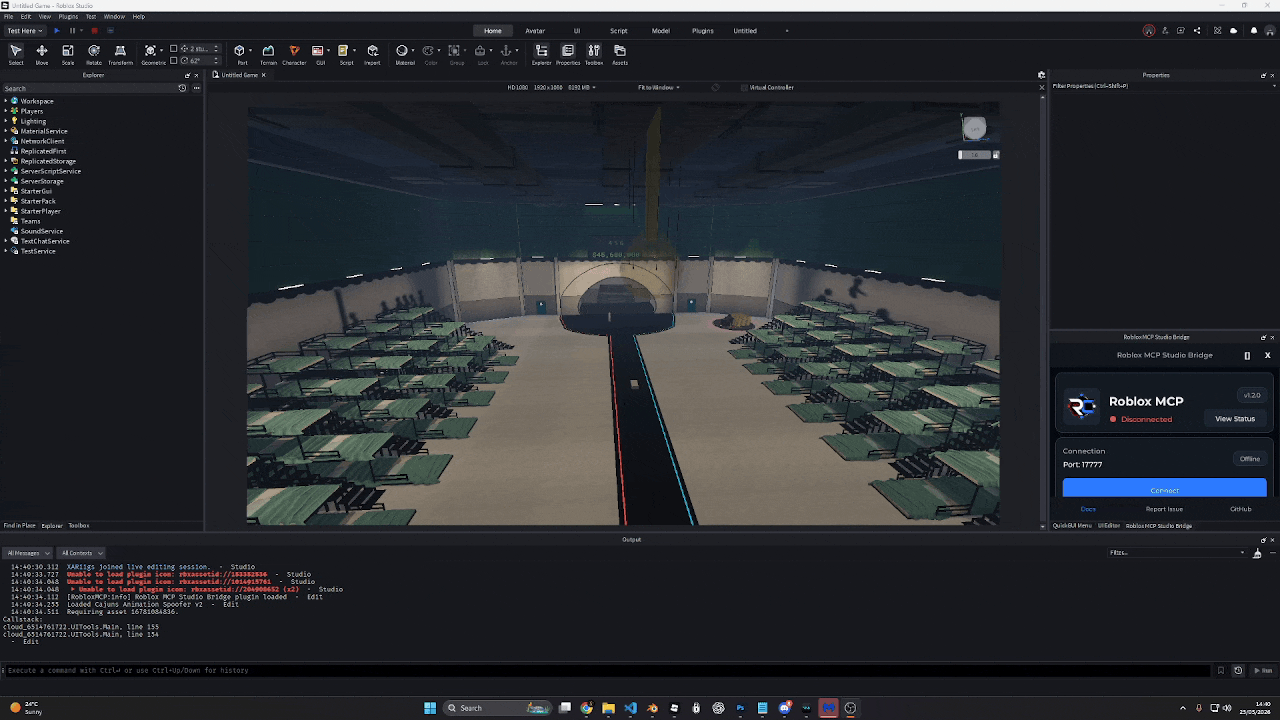
Task: Open File Explorer from taskbar
Action: pos(608,708)
